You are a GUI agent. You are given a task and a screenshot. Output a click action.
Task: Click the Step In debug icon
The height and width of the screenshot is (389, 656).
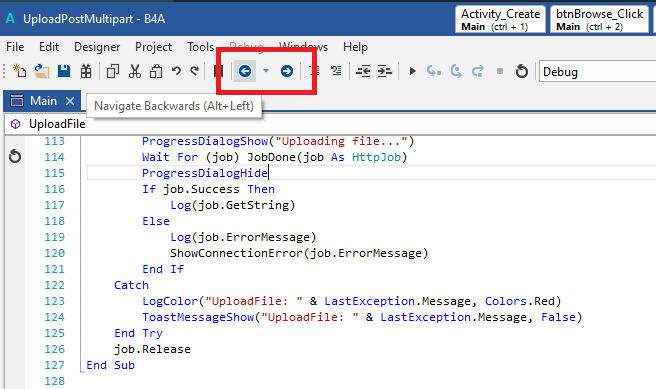[x=433, y=71]
